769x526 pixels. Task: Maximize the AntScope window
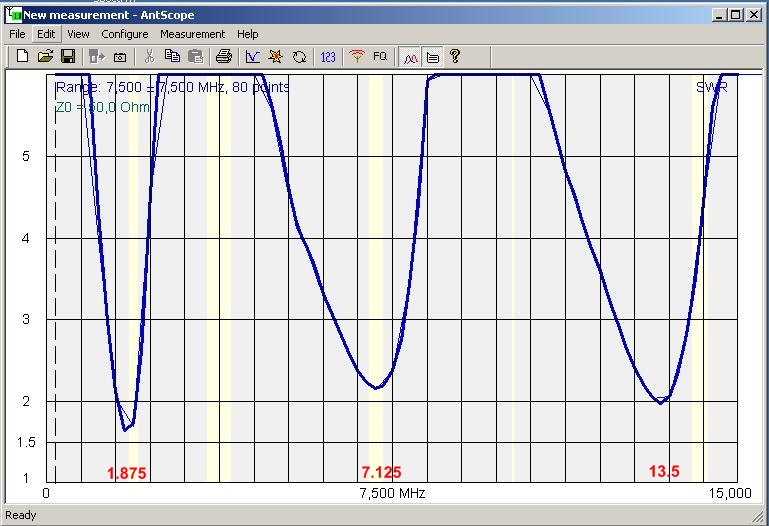coord(736,15)
